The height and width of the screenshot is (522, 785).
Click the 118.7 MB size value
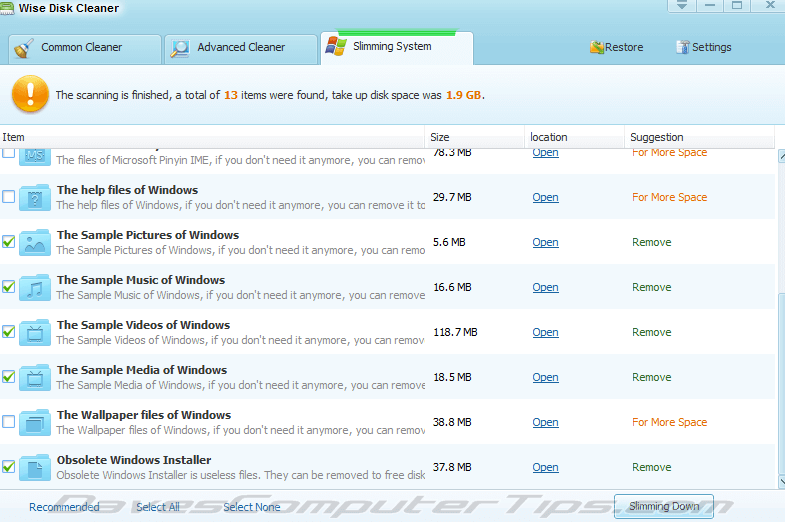[x=455, y=332]
